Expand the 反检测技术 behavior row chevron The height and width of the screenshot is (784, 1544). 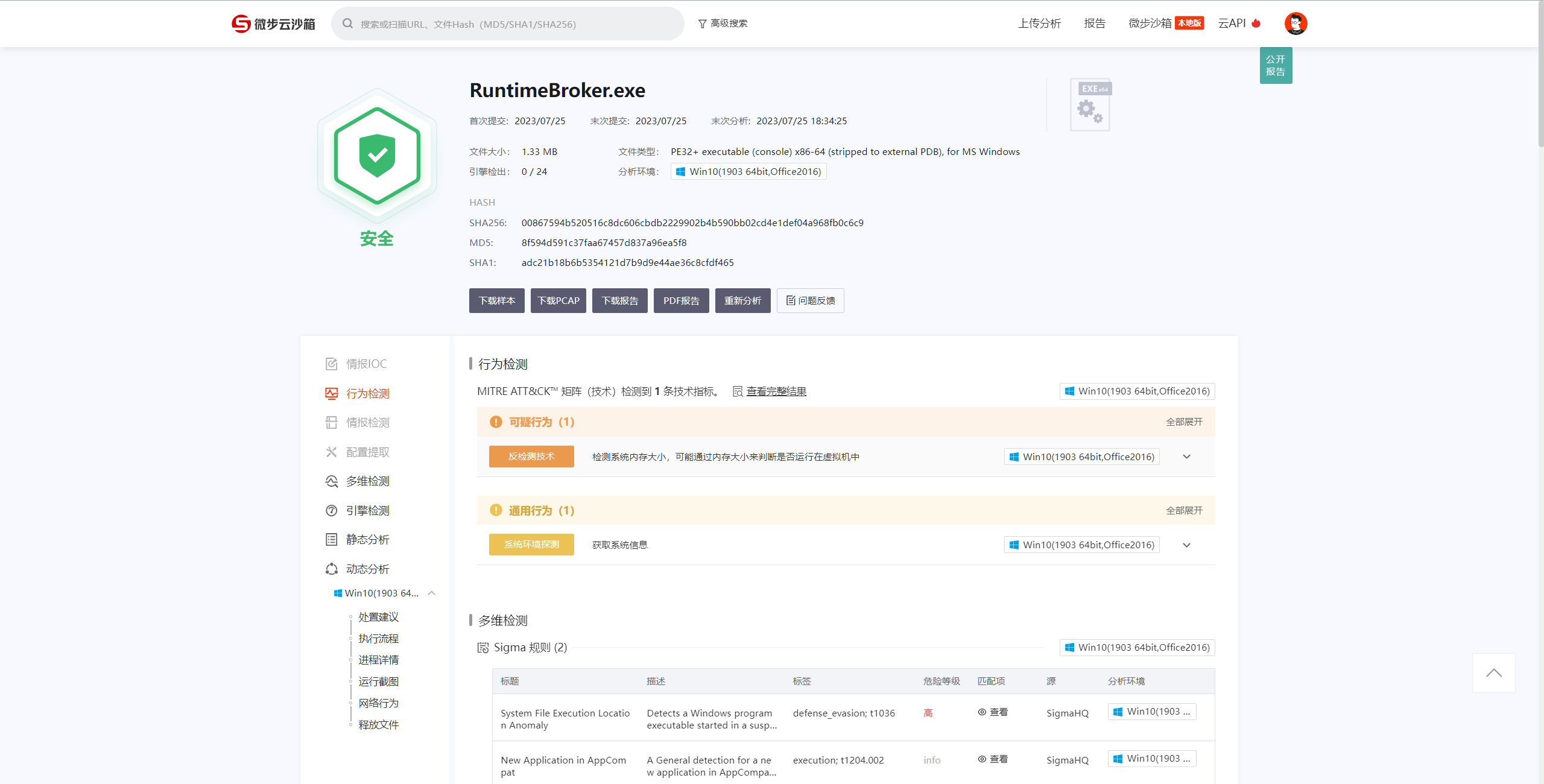click(1186, 457)
